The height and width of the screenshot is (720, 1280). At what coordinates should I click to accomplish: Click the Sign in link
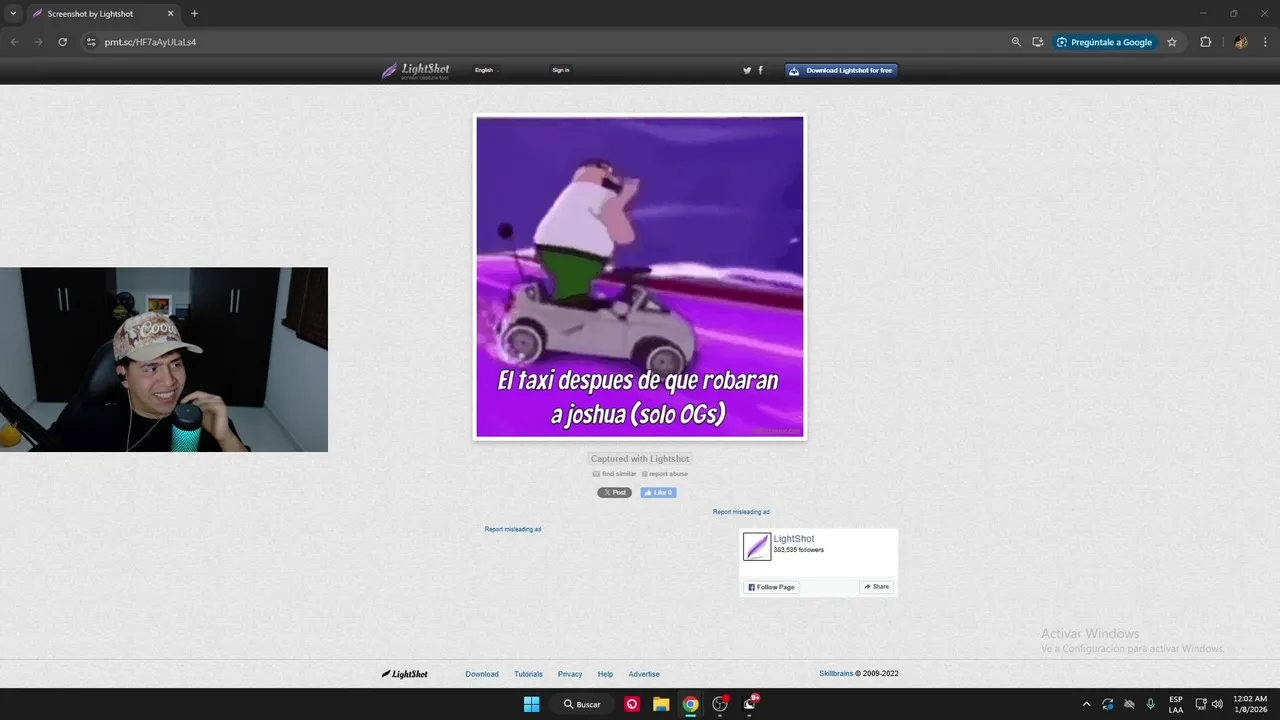pos(561,70)
